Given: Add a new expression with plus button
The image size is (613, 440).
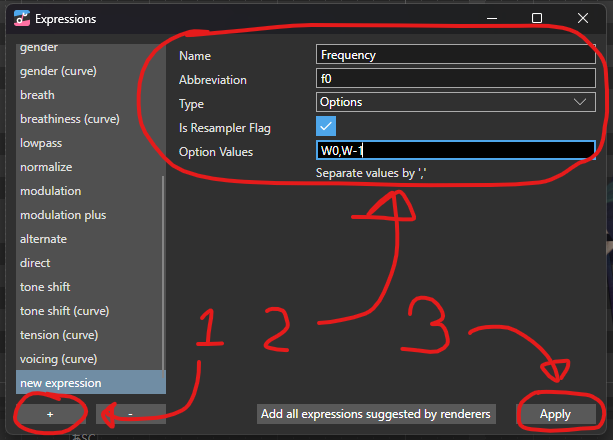Looking at the screenshot, I should (50, 414).
